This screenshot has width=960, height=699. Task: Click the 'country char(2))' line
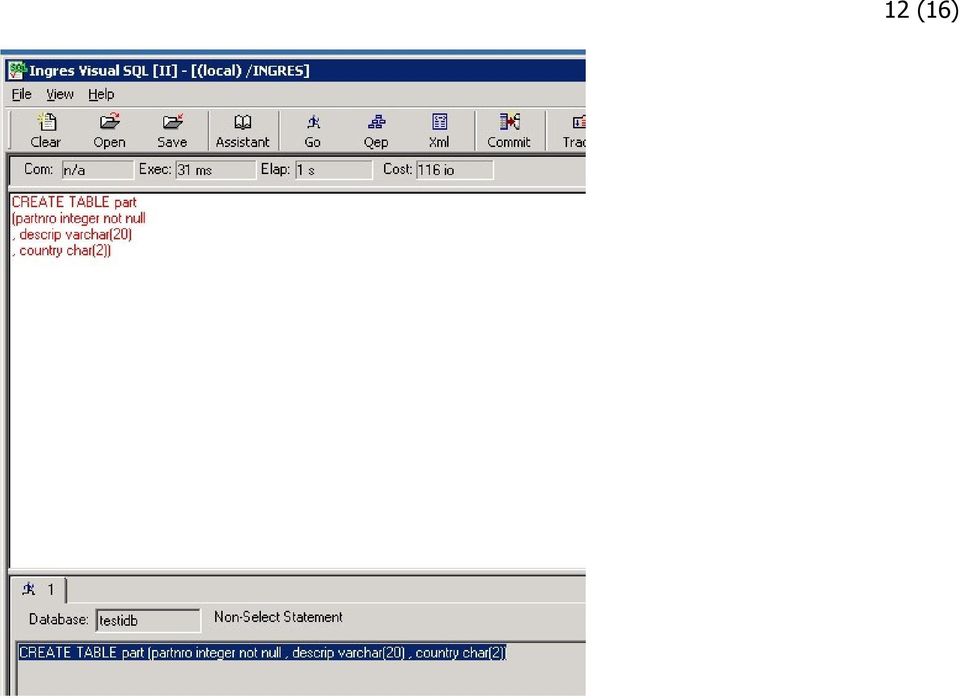(x=62, y=250)
